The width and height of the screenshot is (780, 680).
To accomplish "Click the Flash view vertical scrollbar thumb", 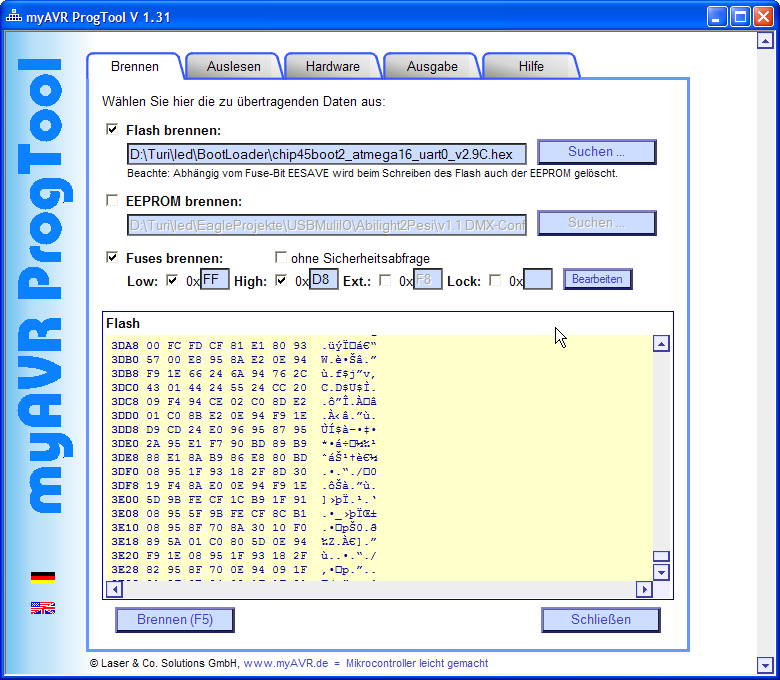I will (661, 556).
